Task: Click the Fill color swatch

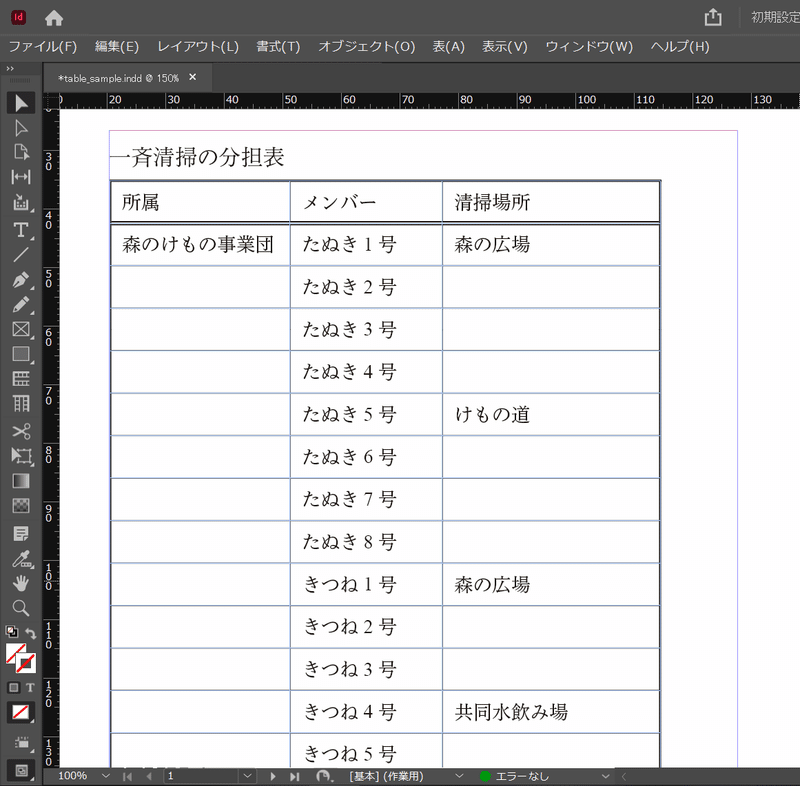Action: (x=14, y=652)
